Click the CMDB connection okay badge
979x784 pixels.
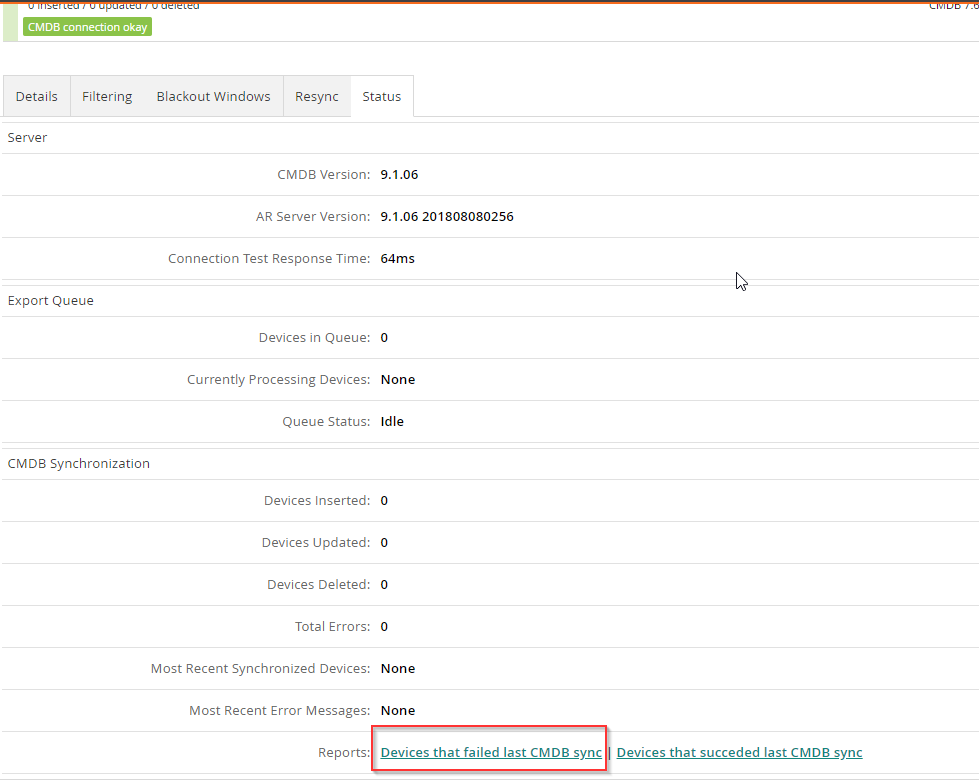[x=87, y=27]
